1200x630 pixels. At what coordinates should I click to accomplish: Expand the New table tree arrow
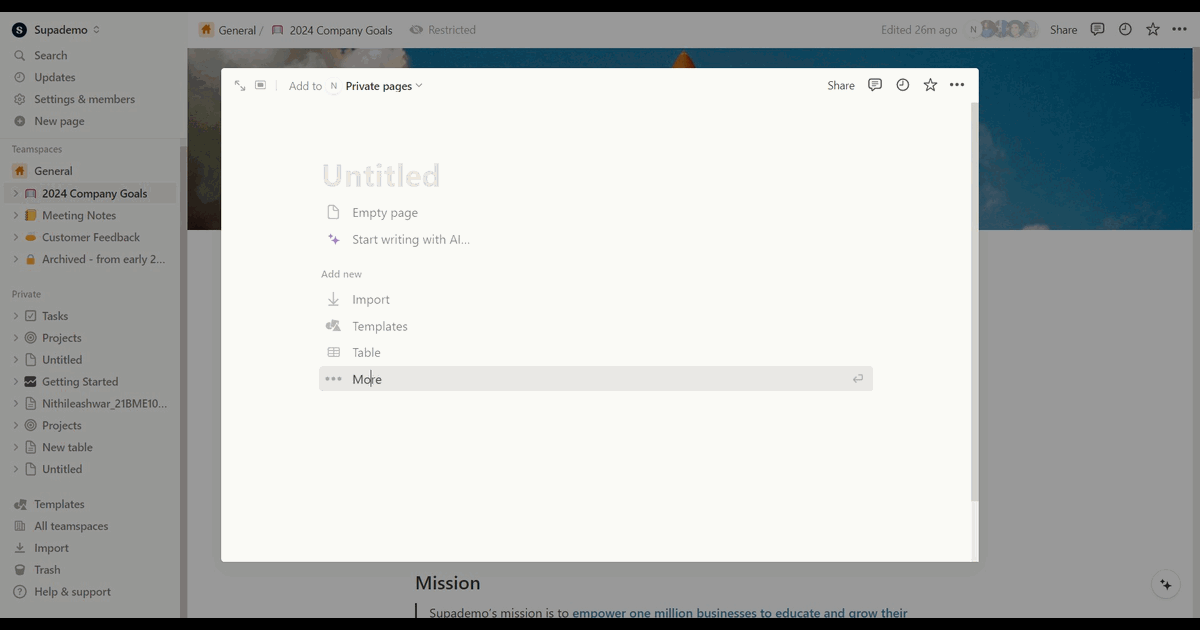coord(16,447)
